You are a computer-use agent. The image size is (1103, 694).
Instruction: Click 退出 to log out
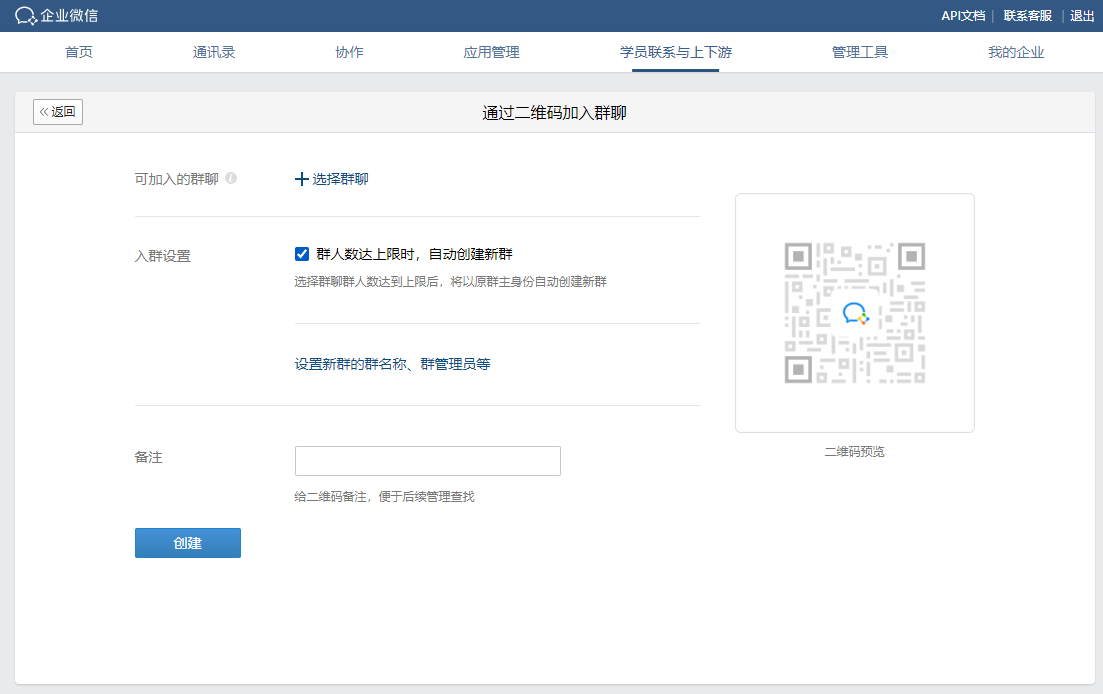(x=1082, y=15)
